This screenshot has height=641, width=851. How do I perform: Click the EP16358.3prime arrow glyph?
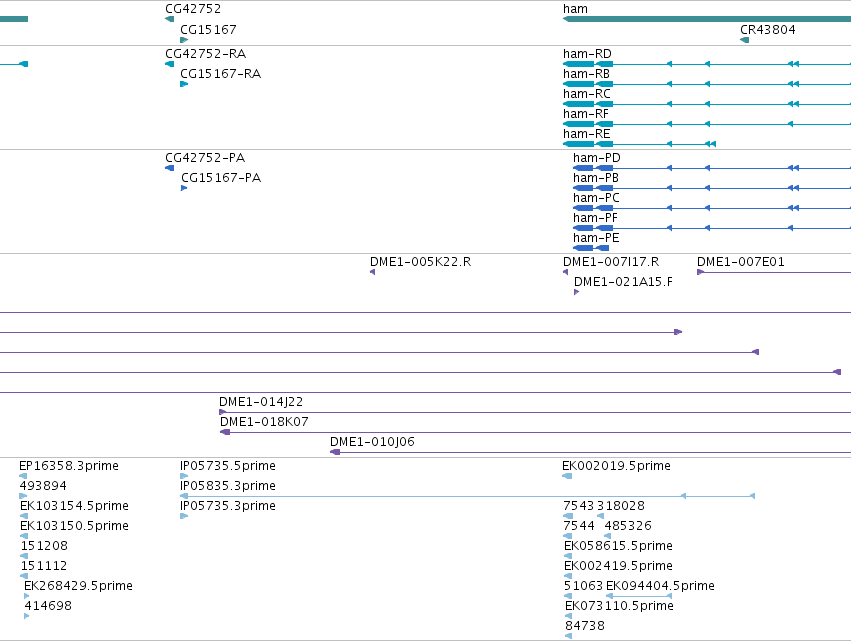point(23,476)
